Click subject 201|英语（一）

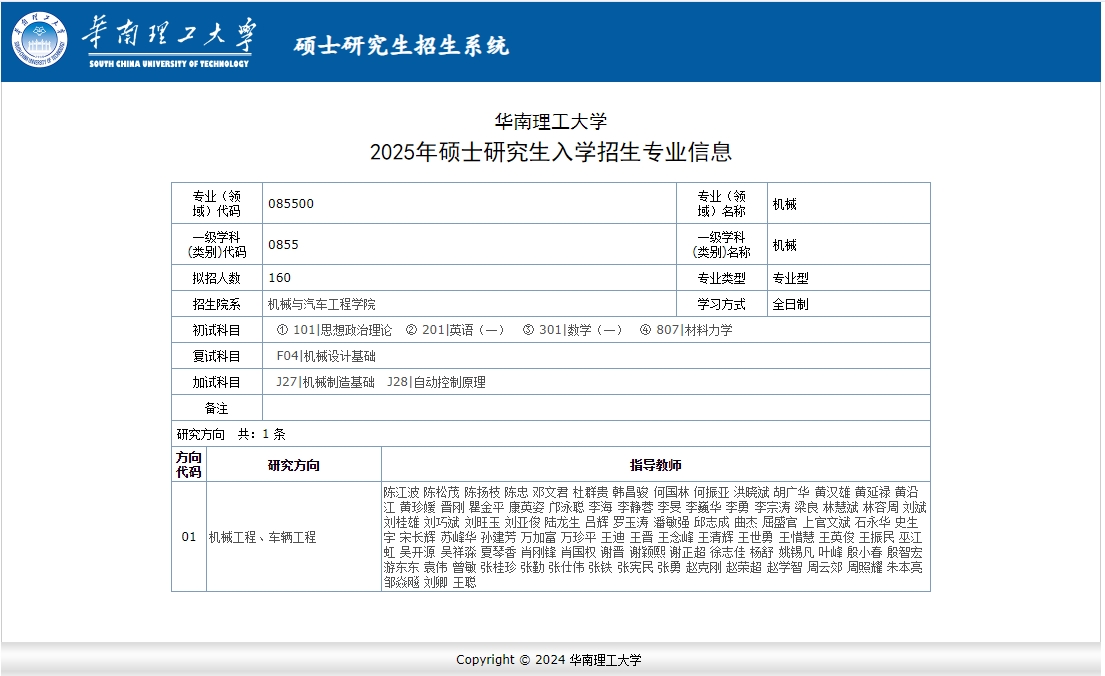(x=463, y=330)
